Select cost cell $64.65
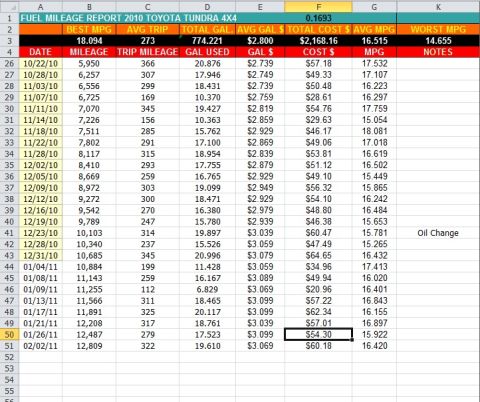 click(318, 255)
